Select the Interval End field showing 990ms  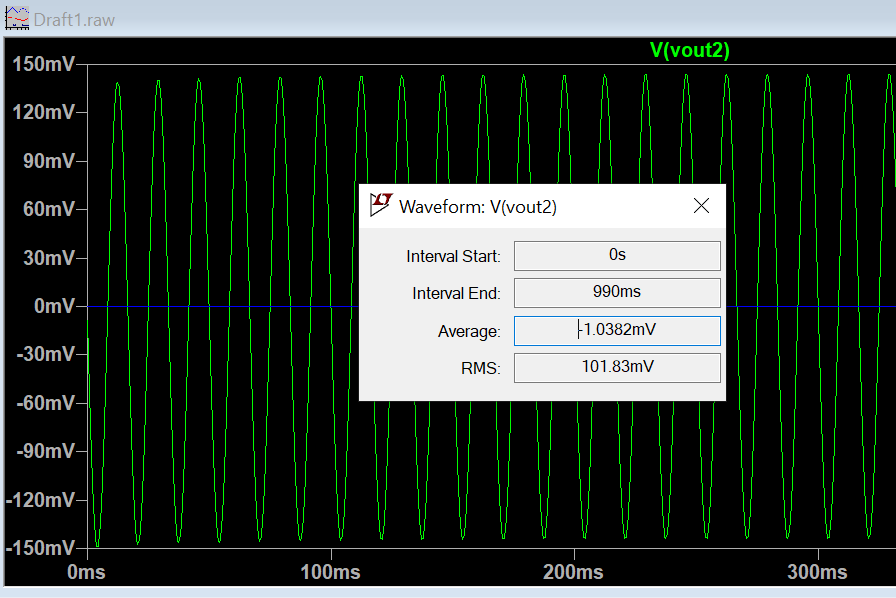617,293
